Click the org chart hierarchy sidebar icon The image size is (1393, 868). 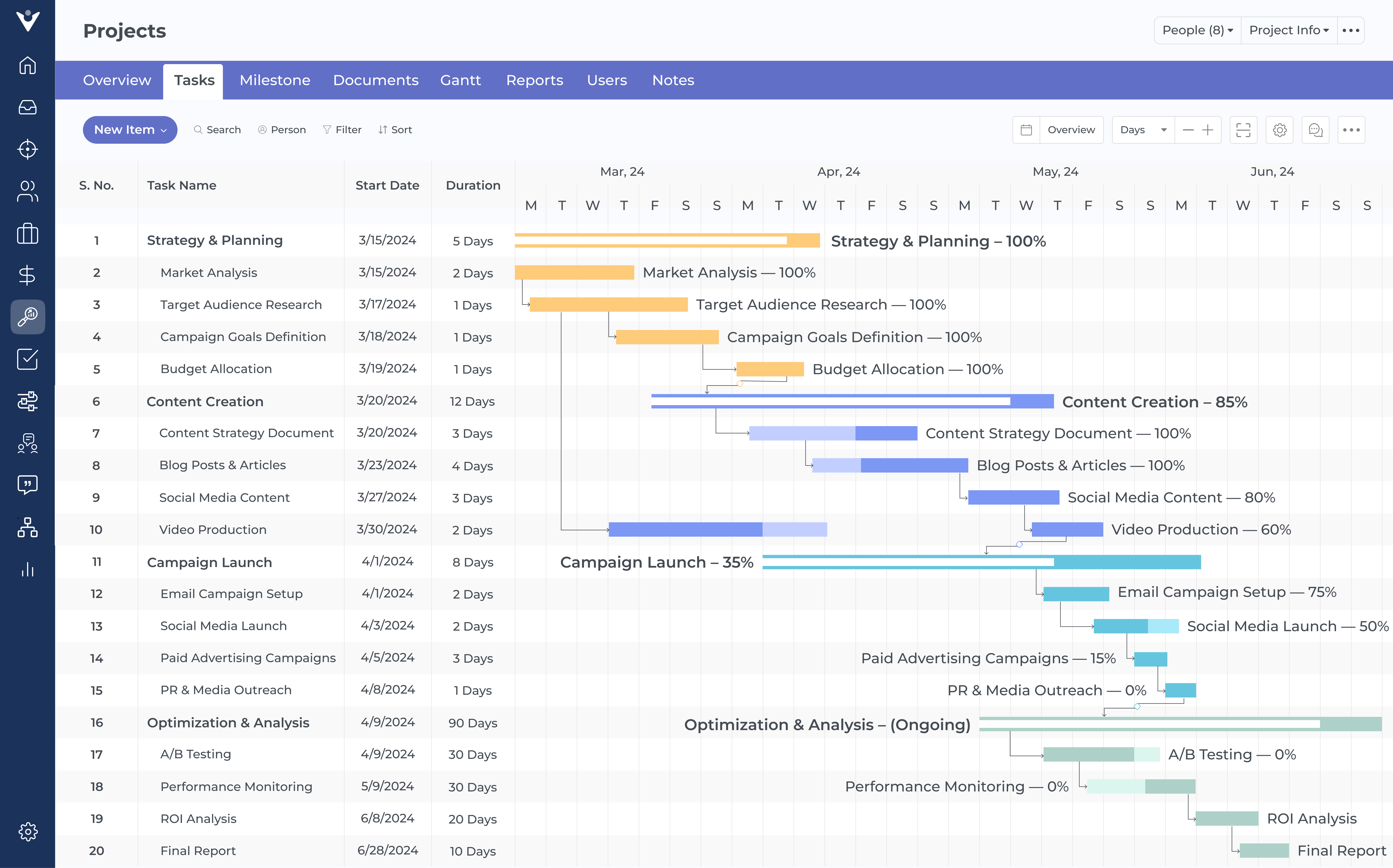(28, 527)
